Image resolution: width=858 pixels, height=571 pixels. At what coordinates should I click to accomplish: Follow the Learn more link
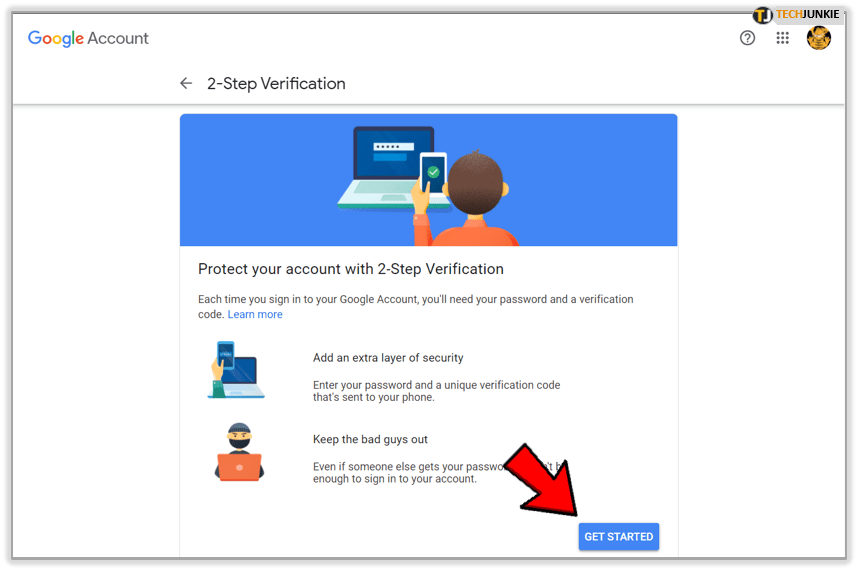pos(255,314)
